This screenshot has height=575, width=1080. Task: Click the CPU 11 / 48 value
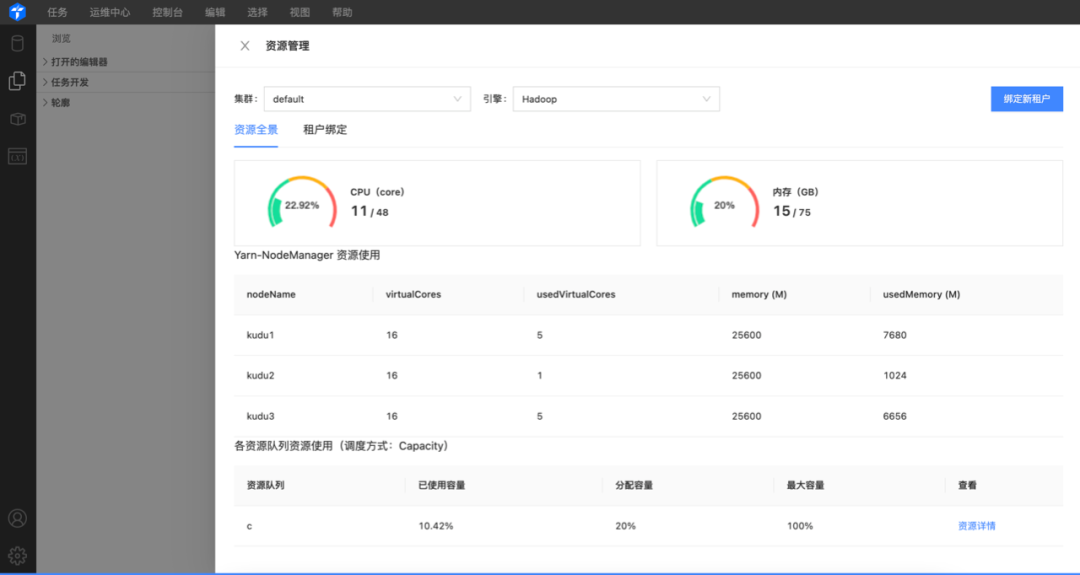tap(369, 211)
